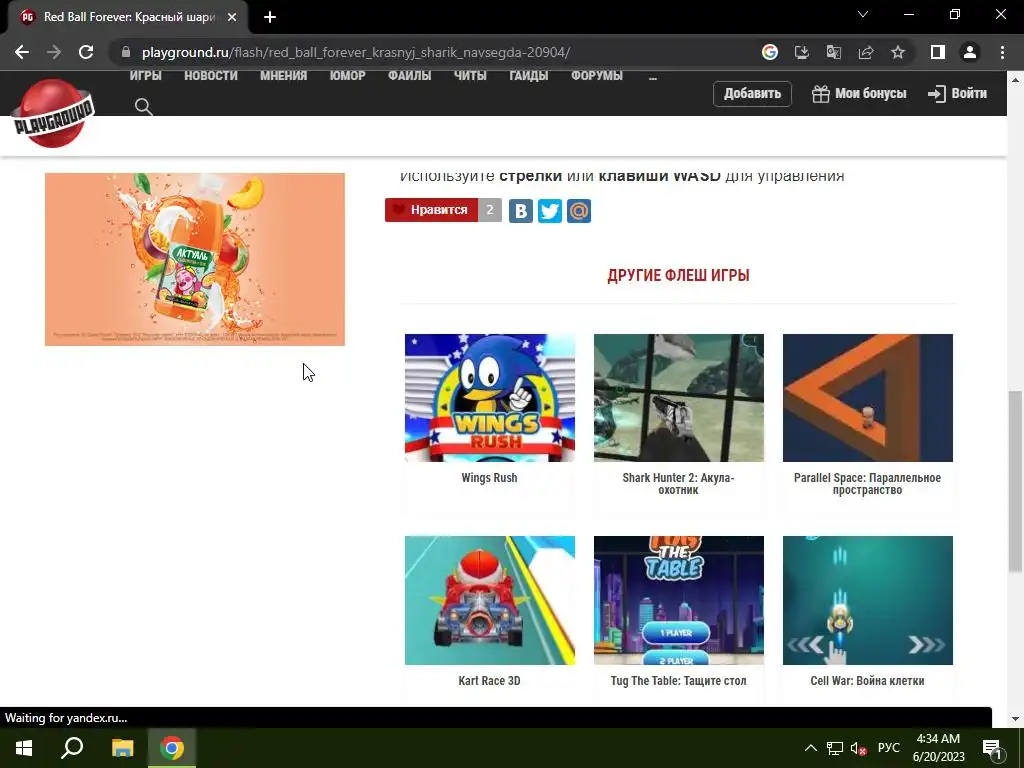
Task: Open the Windows Start menu
Action: pos(24,748)
